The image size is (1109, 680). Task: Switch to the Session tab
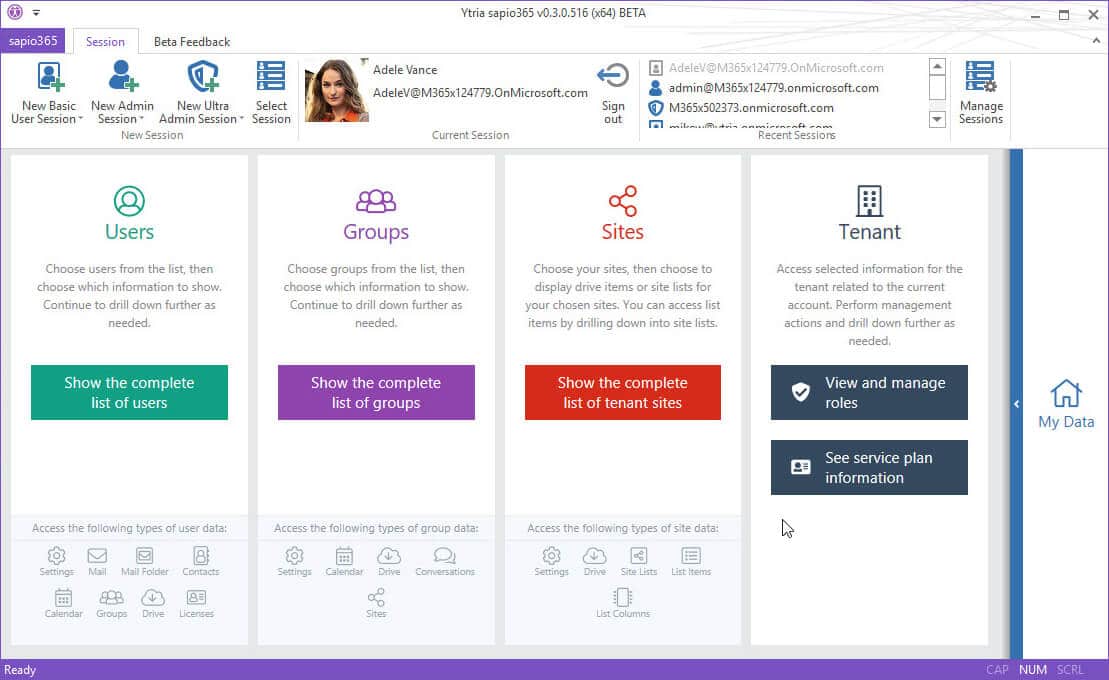click(105, 42)
